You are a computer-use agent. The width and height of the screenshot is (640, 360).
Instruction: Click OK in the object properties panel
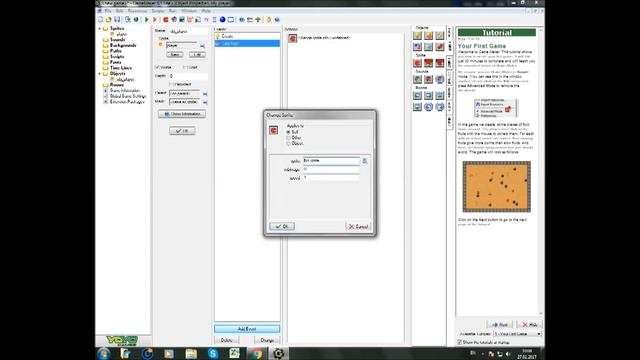pos(182,131)
